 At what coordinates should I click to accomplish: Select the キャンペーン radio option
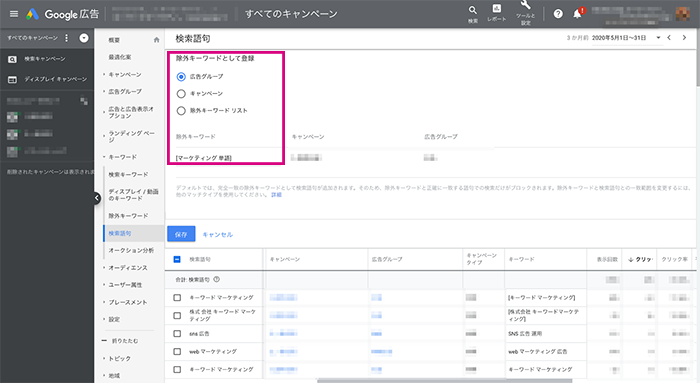coord(181,94)
